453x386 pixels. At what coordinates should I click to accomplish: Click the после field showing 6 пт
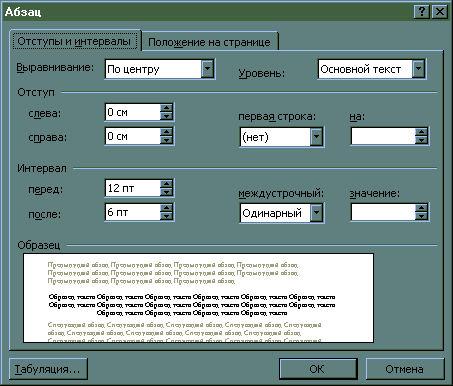tap(133, 212)
